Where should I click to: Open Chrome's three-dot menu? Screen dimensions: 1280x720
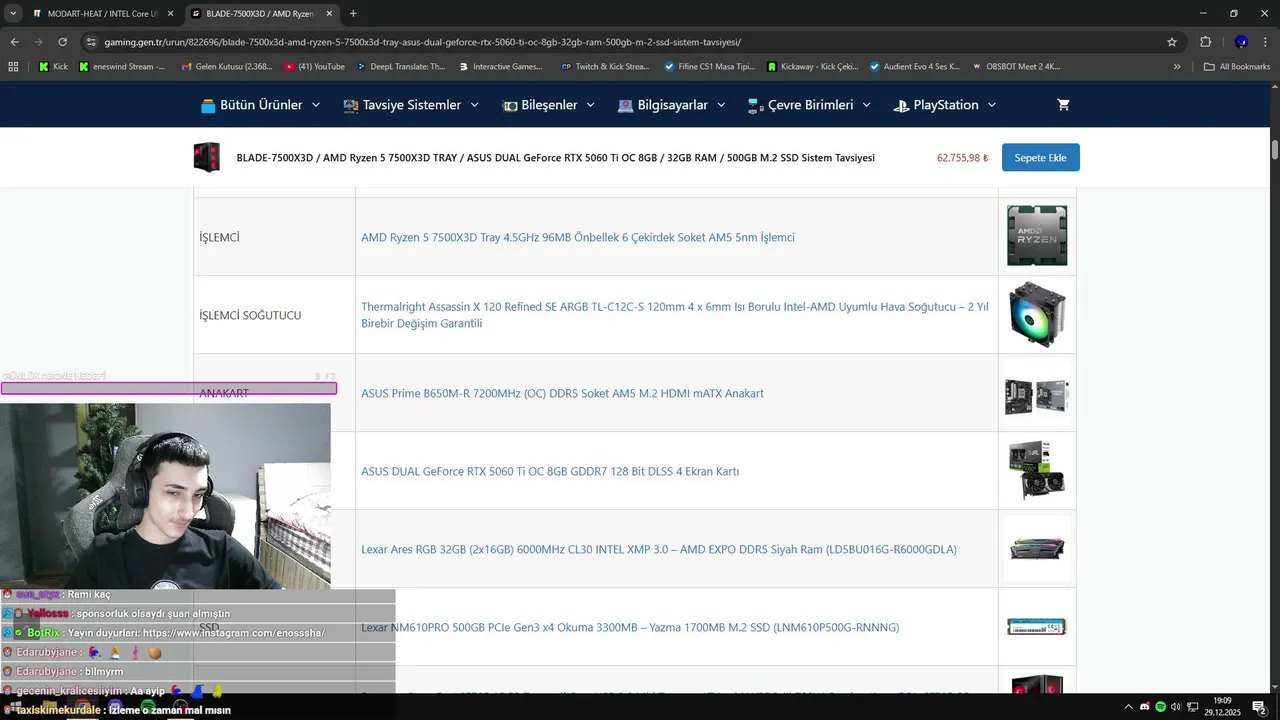tap(1264, 42)
